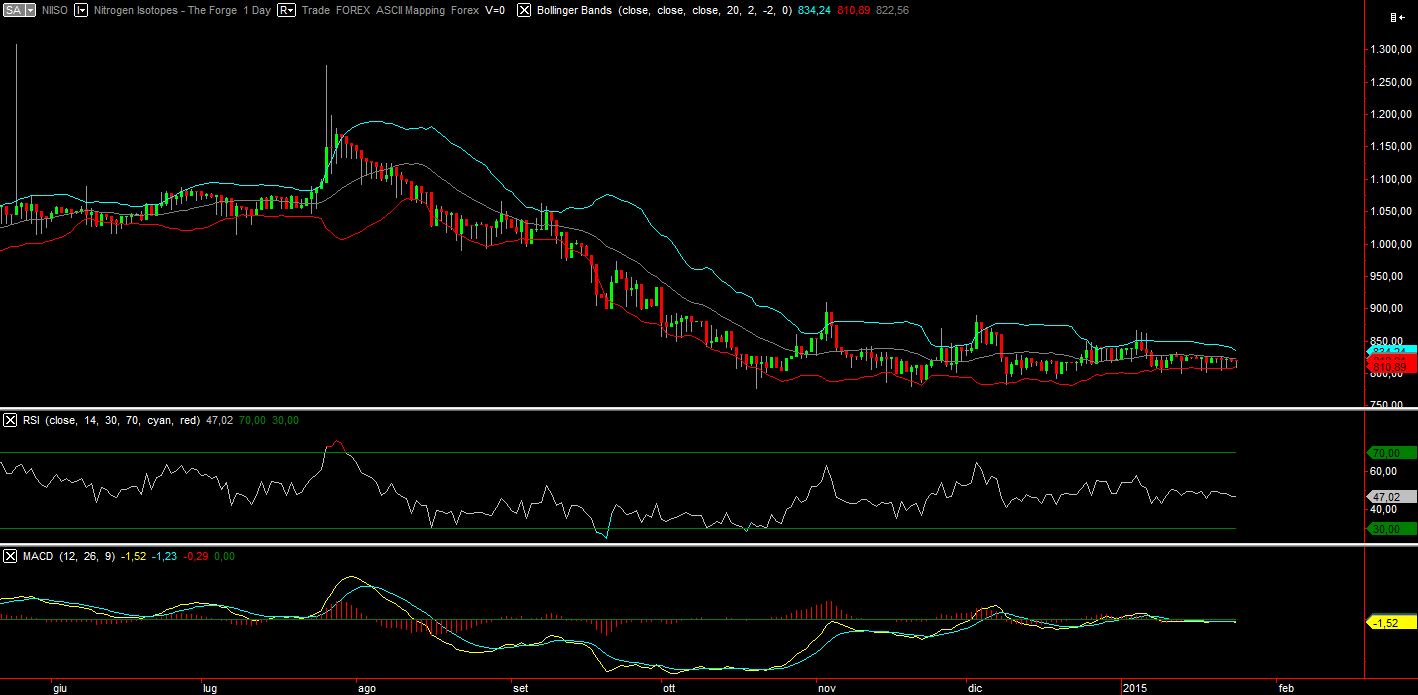Click the green 70,00 RSI axis label

(1390, 452)
